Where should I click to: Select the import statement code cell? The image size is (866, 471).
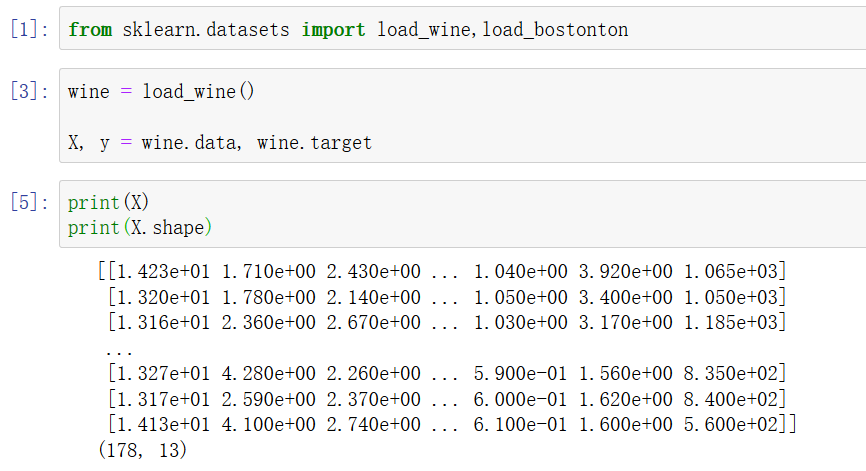point(463,29)
